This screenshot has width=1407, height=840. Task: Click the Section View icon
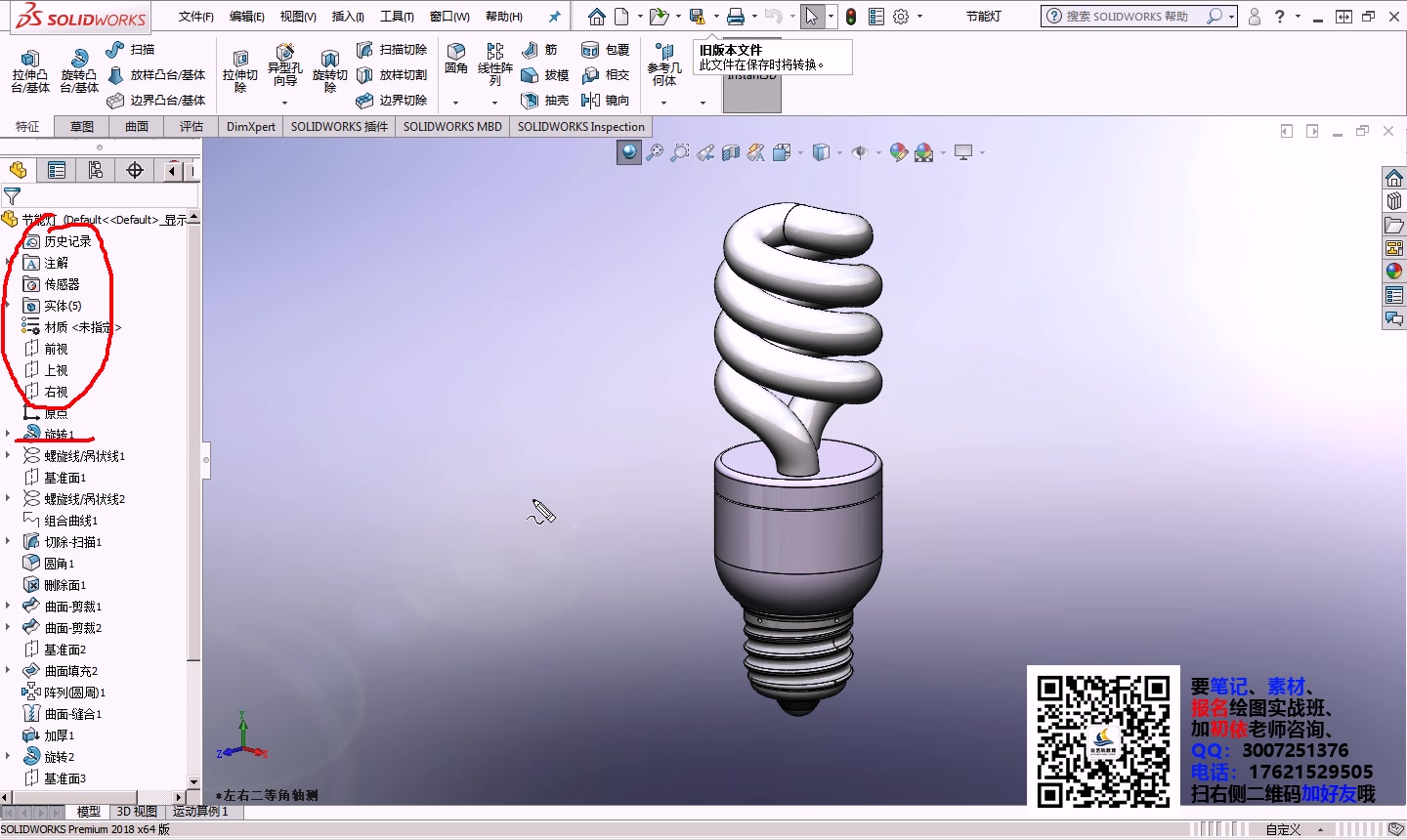point(731,151)
